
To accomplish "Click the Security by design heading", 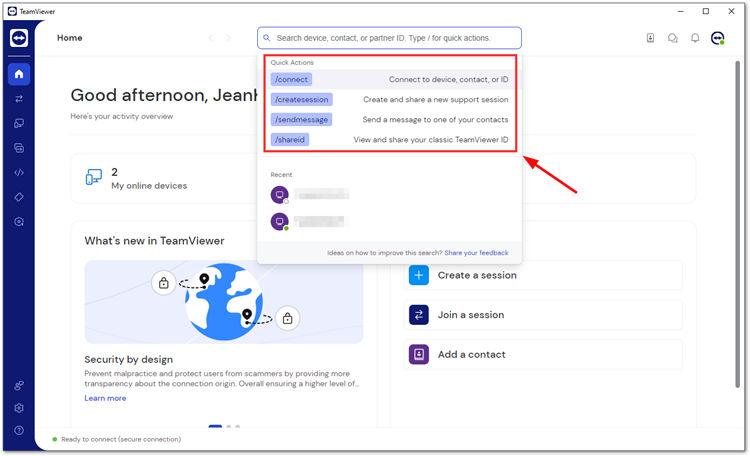I will click(x=129, y=359).
